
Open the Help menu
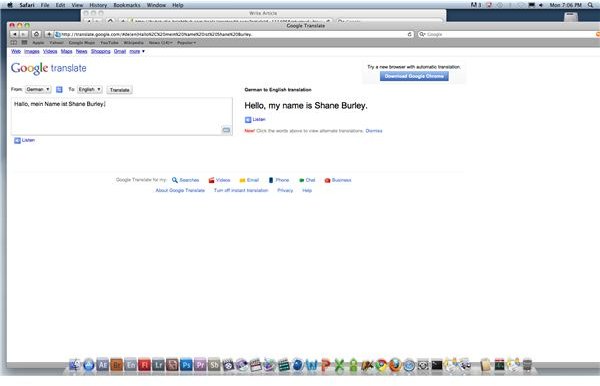pos(178,5)
